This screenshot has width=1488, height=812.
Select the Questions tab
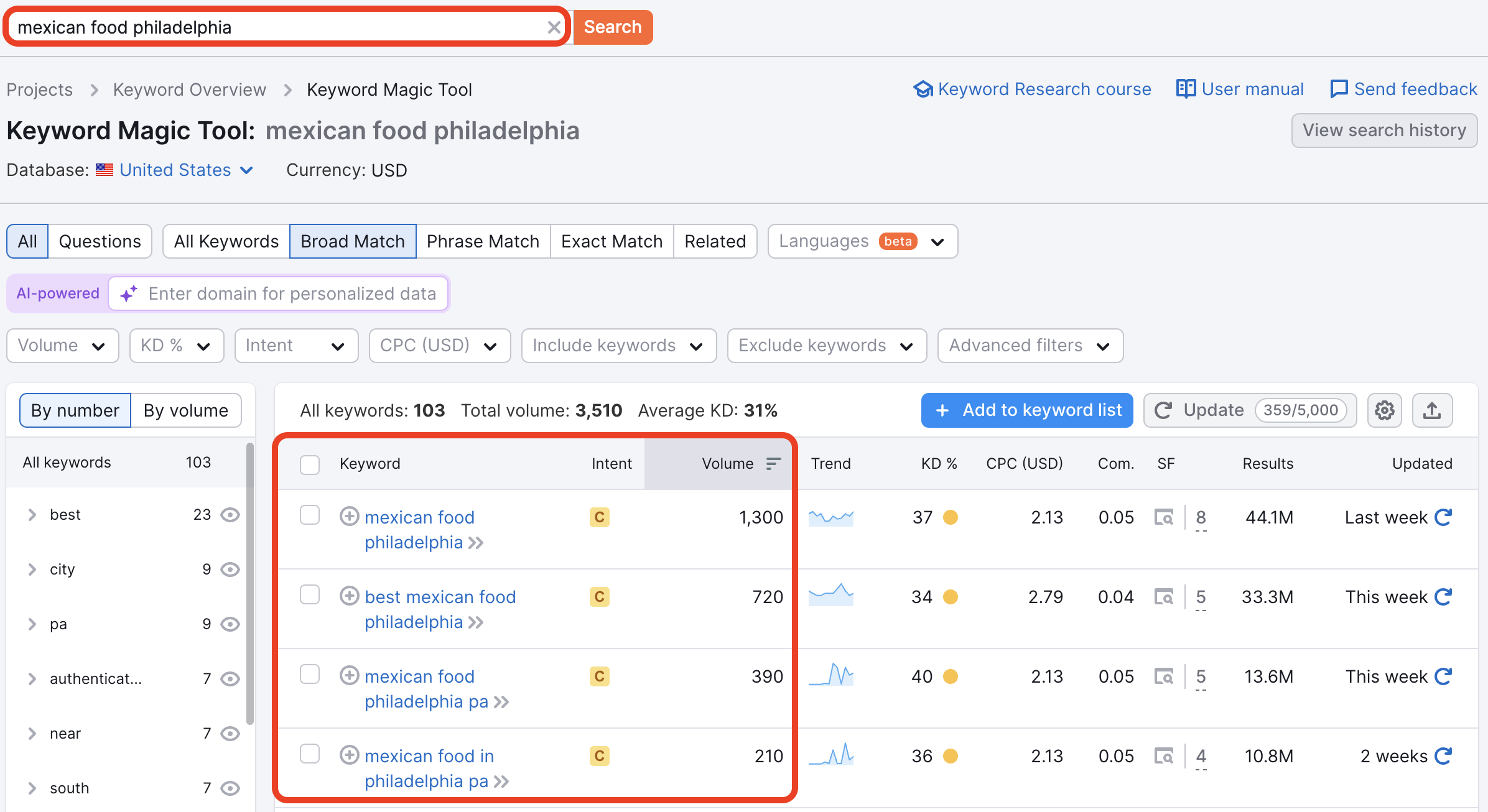pos(100,241)
